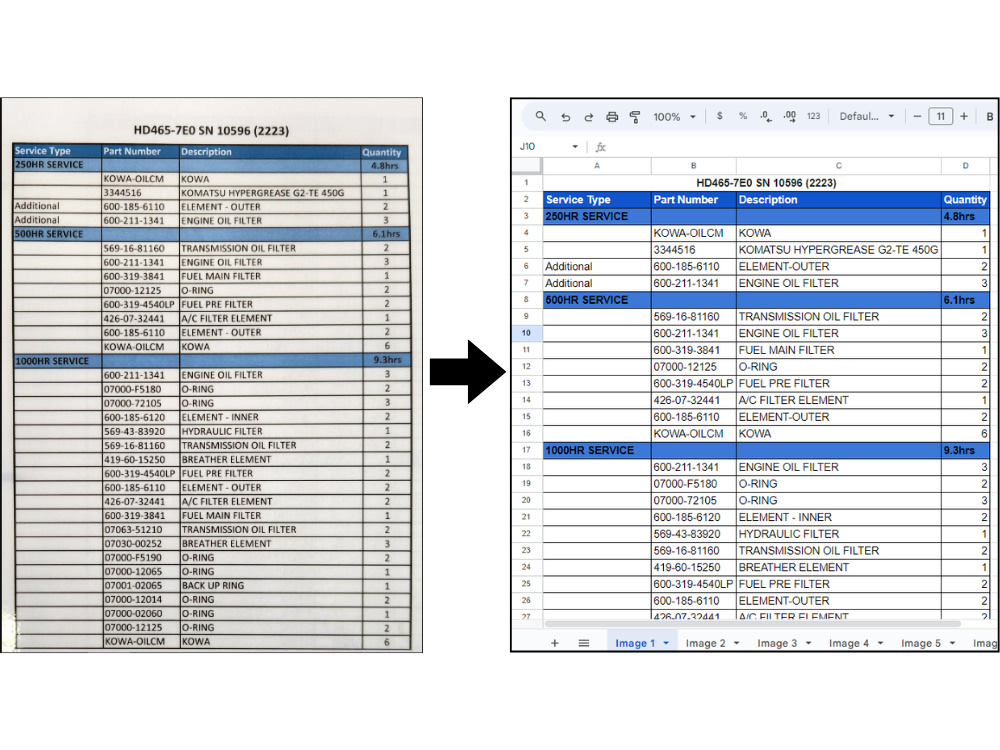Screen dimensions: 1000x750
Task: Select row 17 header
Action: [527, 450]
